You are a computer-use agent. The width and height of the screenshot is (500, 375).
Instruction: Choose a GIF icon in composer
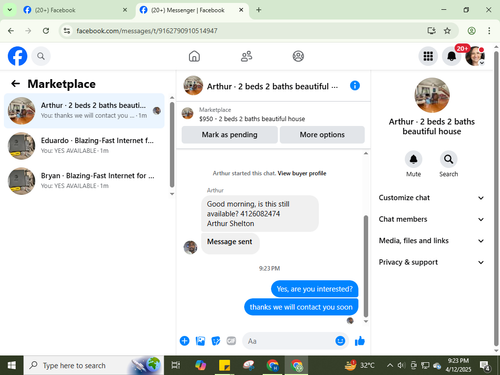click(231, 341)
